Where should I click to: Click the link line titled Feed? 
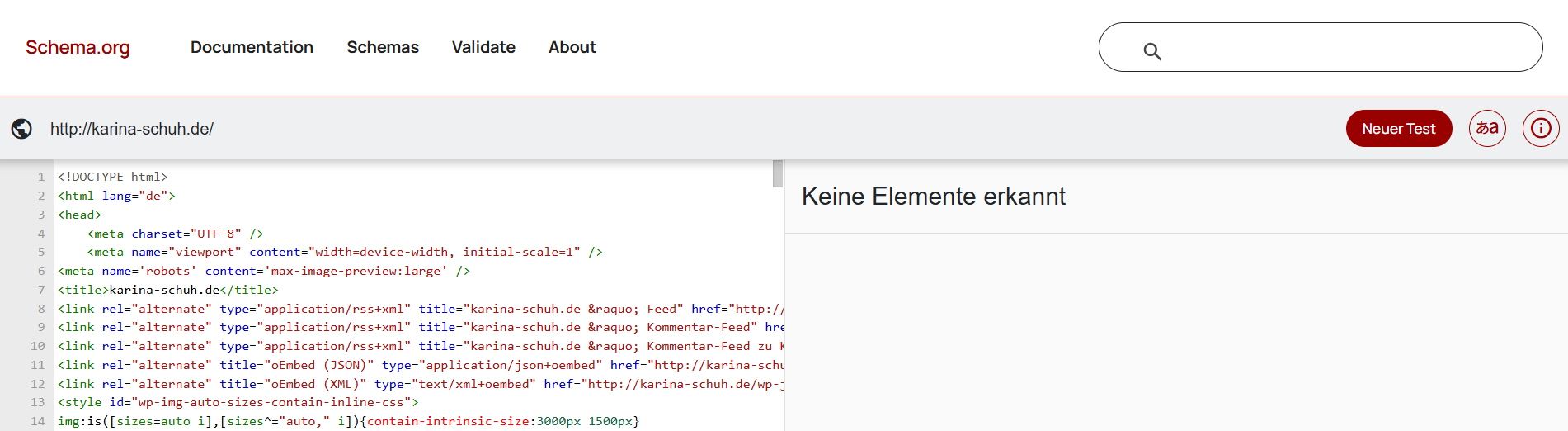(420, 309)
